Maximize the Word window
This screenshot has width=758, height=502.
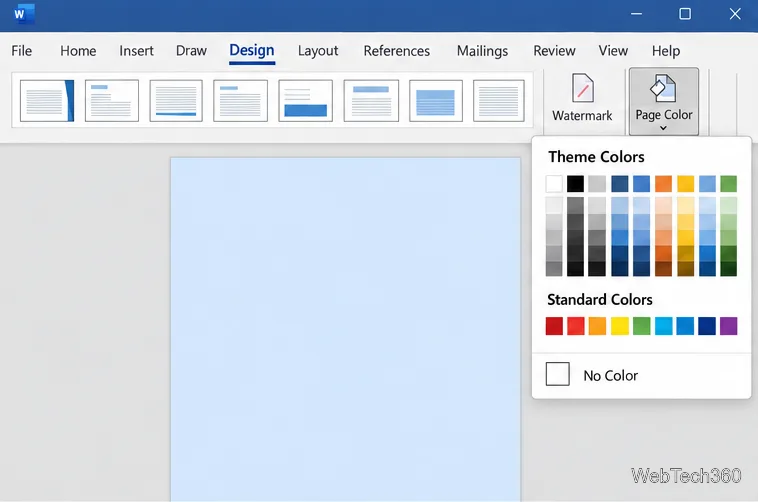pyautogui.click(x=685, y=14)
